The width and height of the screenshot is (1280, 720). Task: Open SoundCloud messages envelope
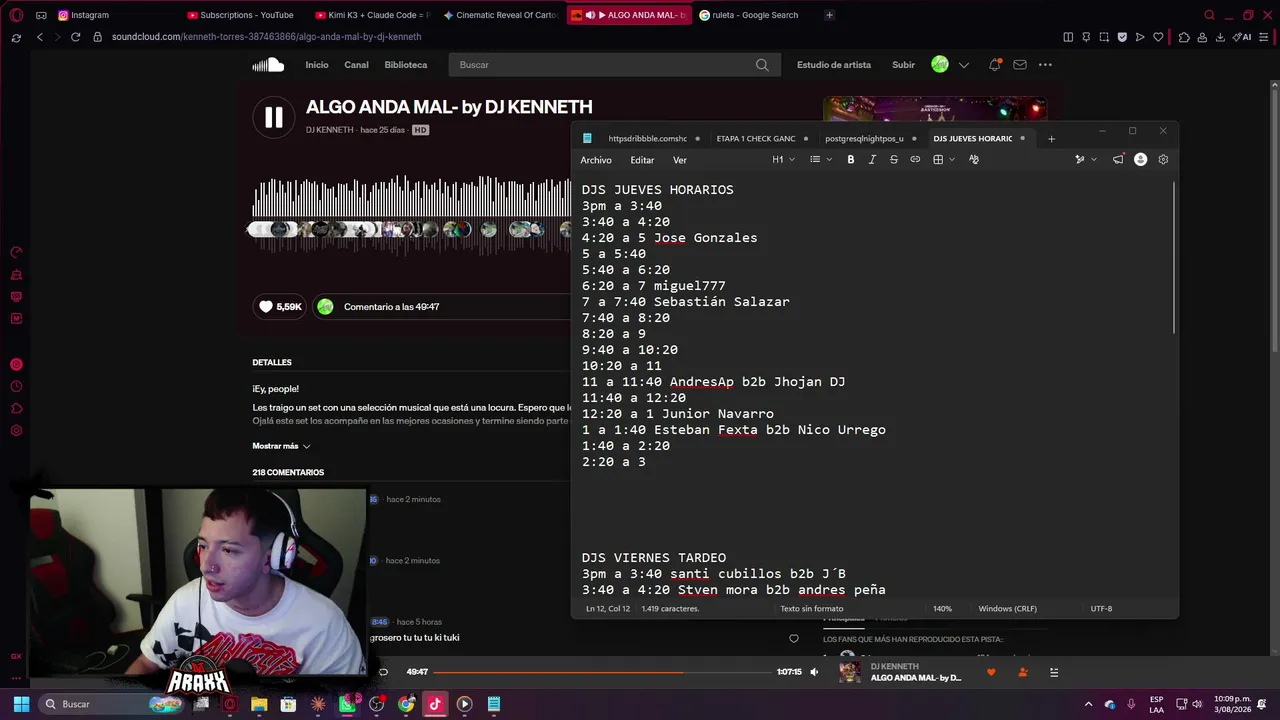tap(1020, 65)
